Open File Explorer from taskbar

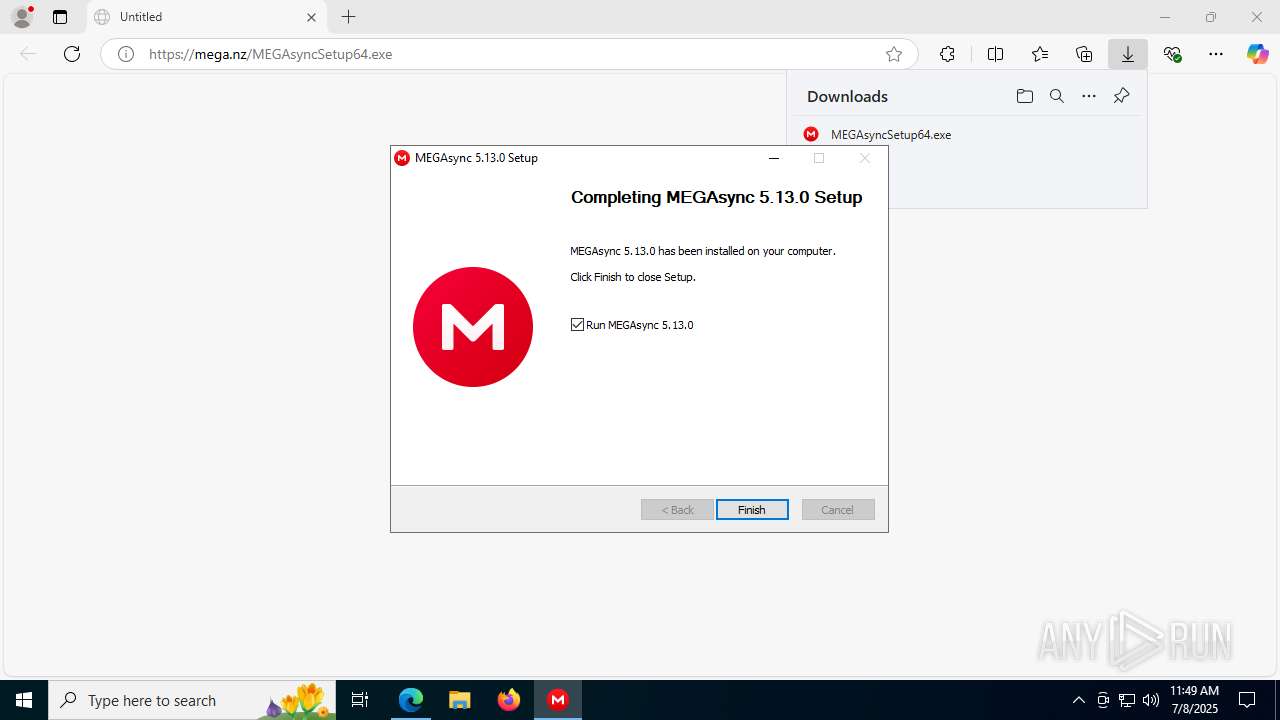(x=459, y=700)
